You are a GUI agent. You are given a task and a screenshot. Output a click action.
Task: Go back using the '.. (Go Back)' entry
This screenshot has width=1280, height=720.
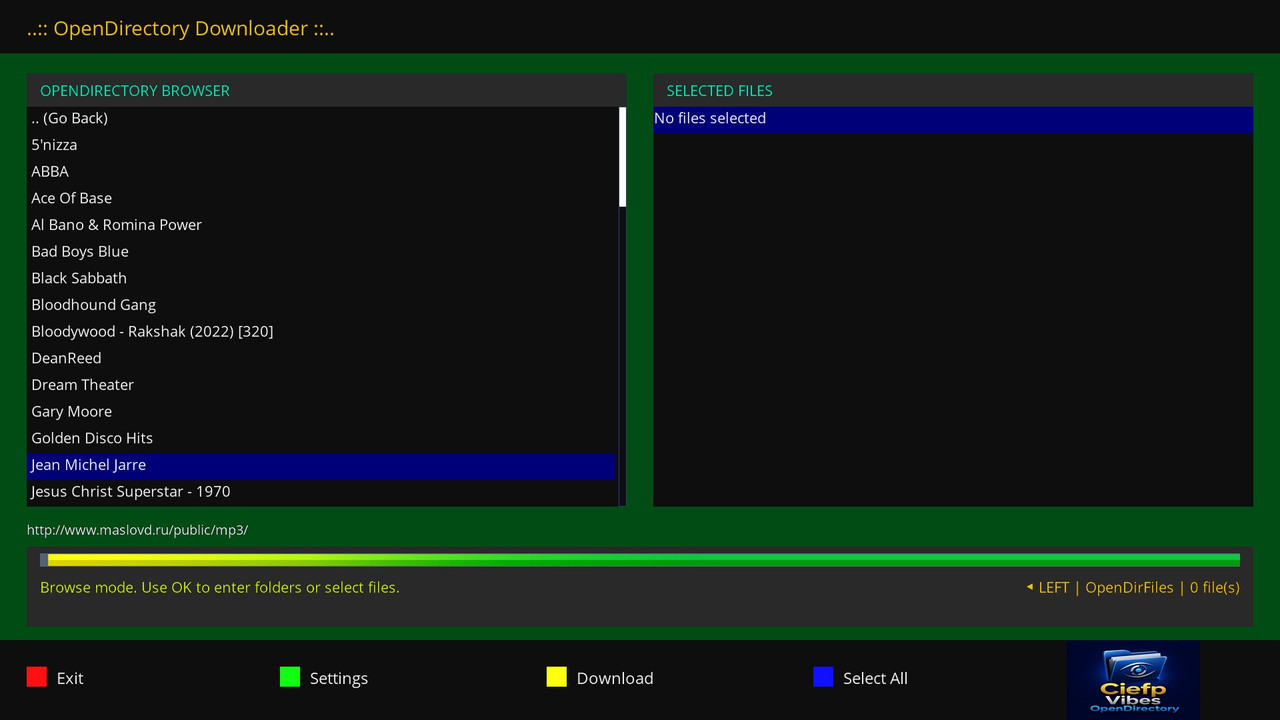321,118
